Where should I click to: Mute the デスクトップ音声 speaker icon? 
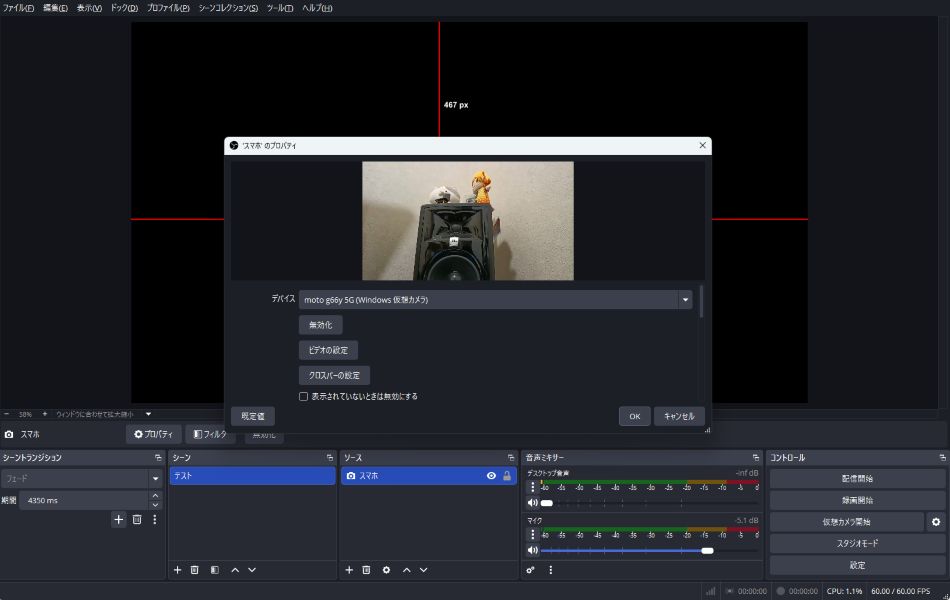[532, 503]
